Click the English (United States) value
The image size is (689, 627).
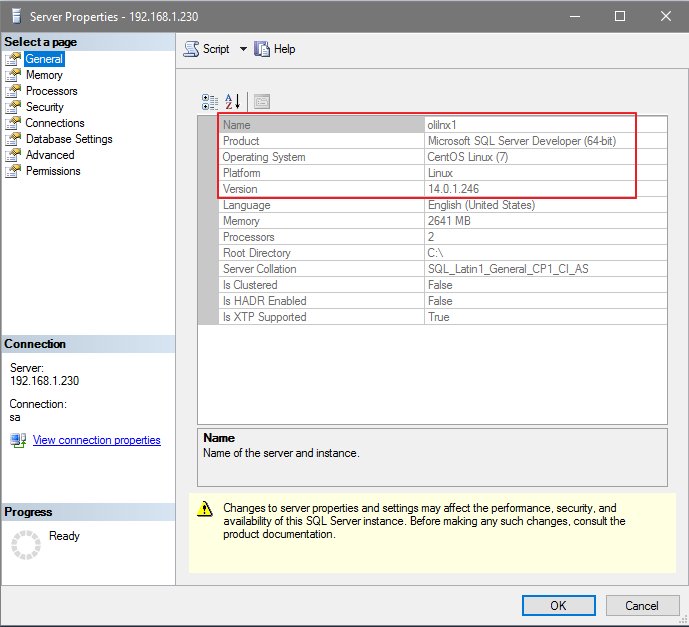482,205
